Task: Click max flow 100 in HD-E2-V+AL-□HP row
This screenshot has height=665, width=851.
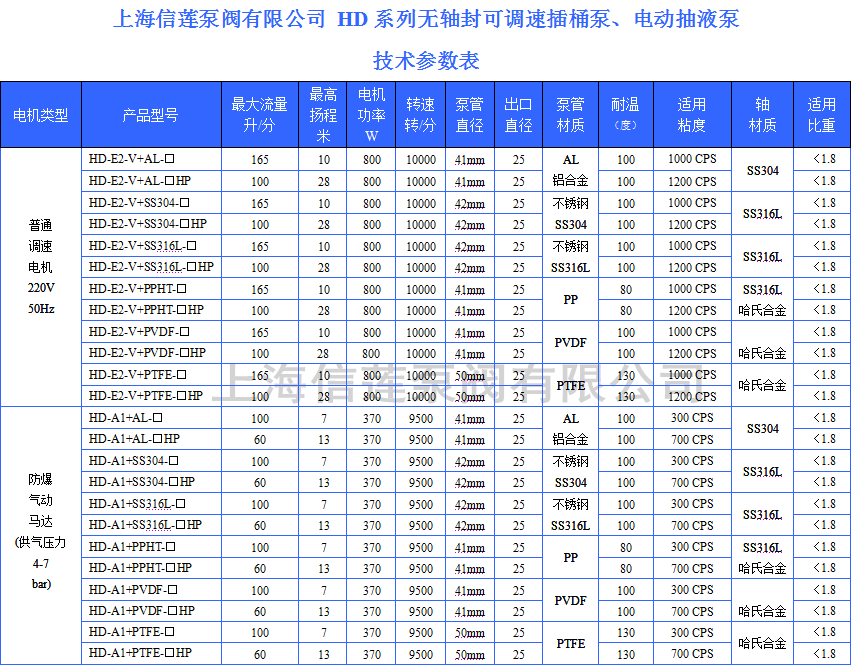Action: point(260,181)
